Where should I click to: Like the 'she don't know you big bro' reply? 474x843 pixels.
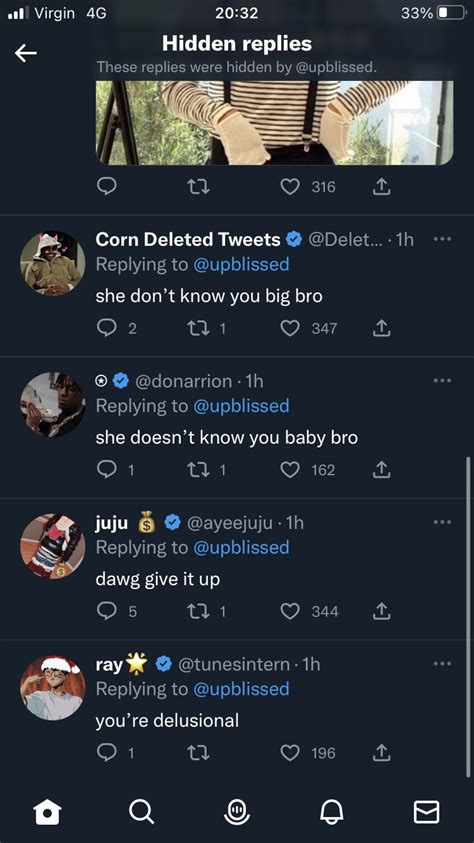[x=290, y=328]
